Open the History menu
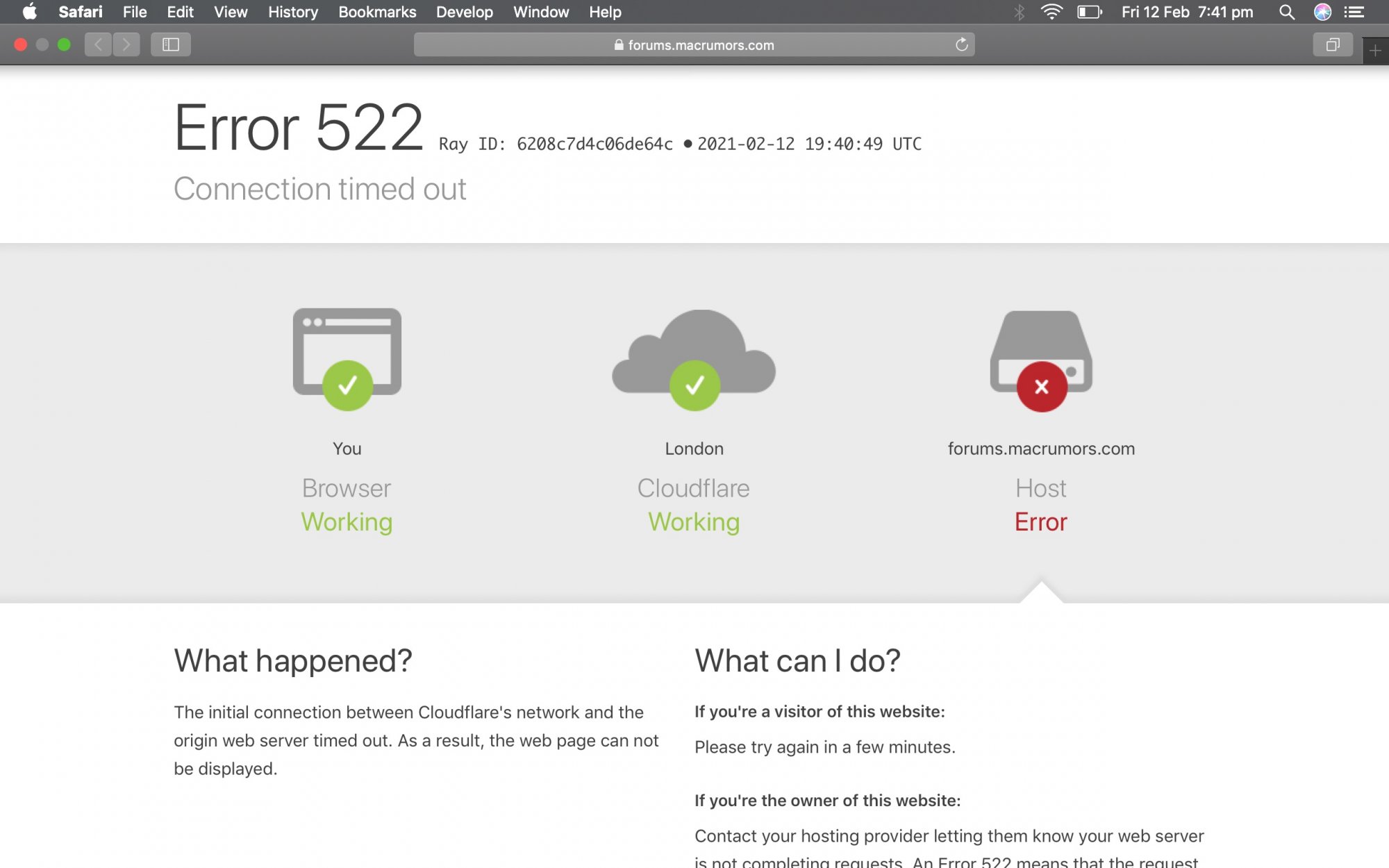Image resolution: width=1389 pixels, height=868 pixels. (293, 12)
